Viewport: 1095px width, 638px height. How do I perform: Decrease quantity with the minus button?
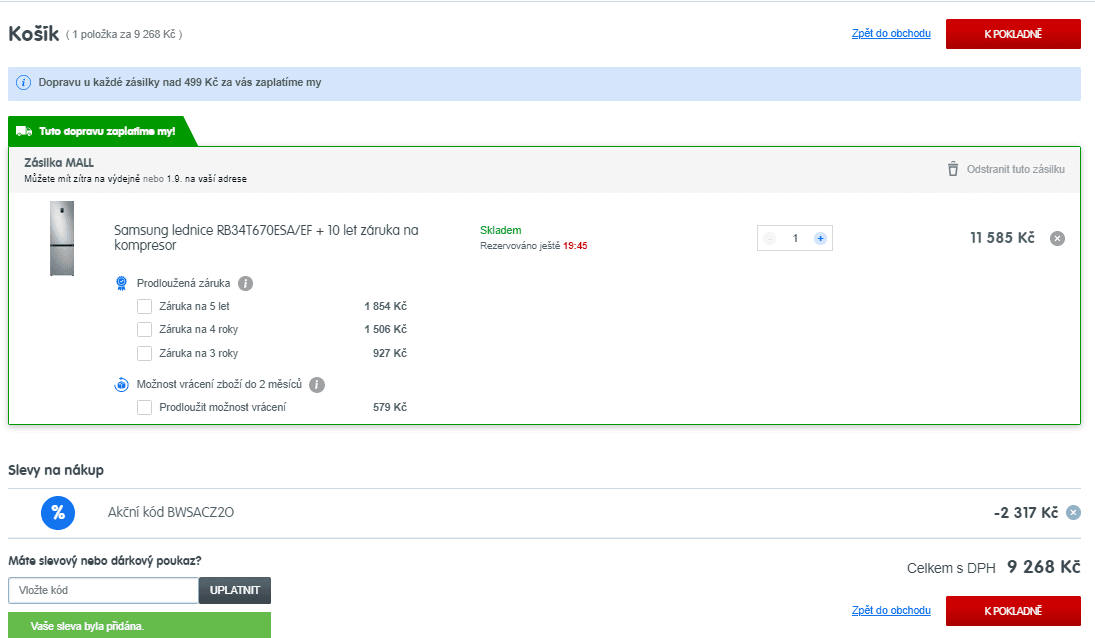click(x=770, y=239)
